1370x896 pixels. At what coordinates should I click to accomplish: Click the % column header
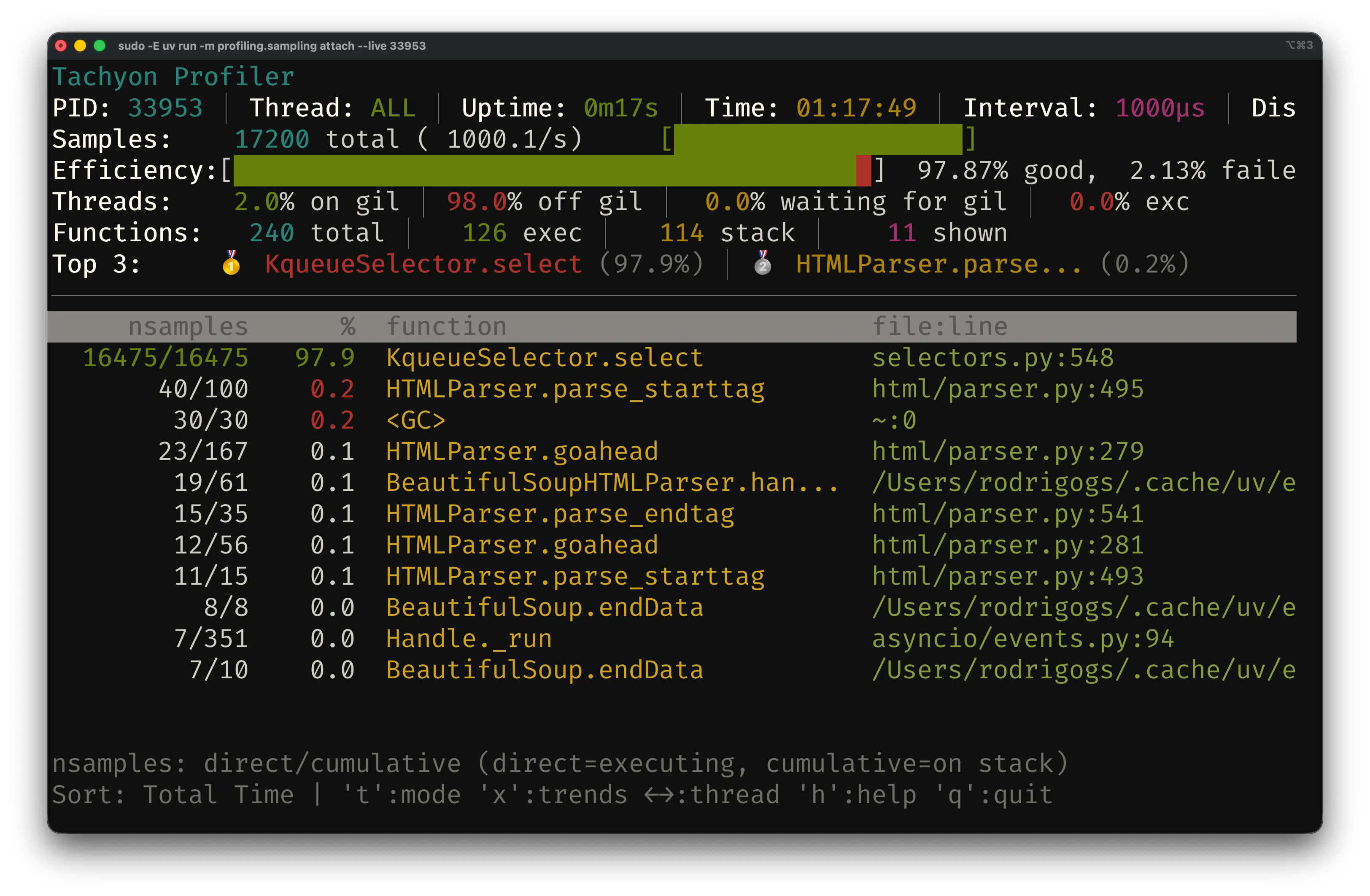coord(347,327)
